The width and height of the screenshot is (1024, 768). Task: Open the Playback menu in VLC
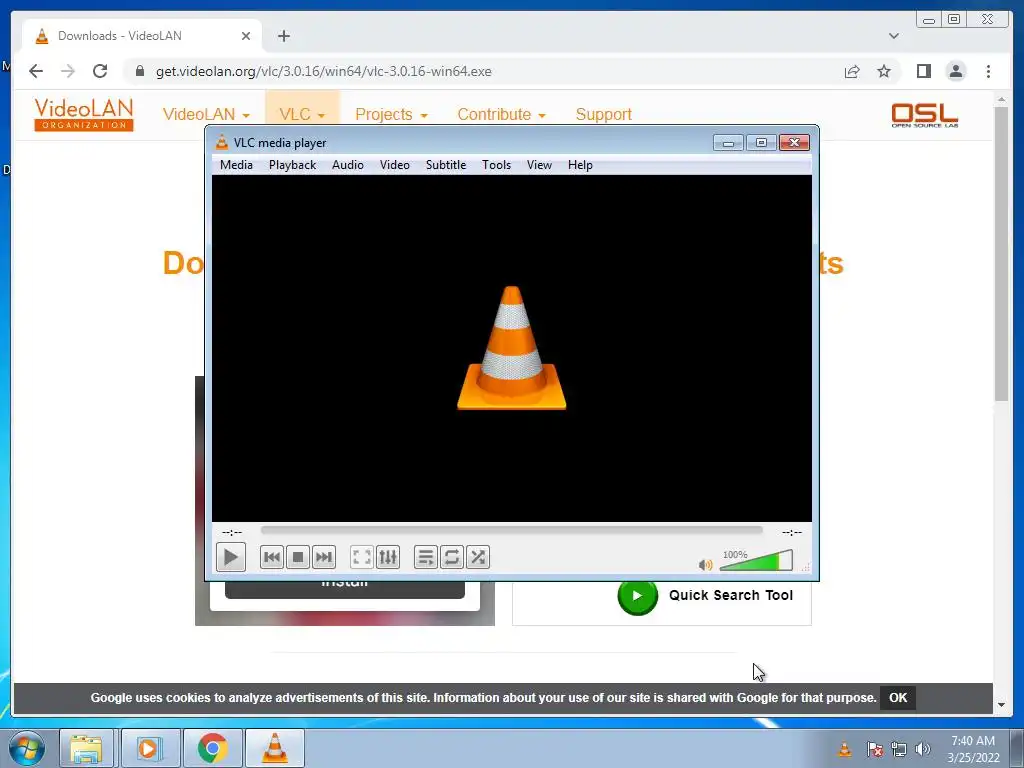tap(293, 165)
